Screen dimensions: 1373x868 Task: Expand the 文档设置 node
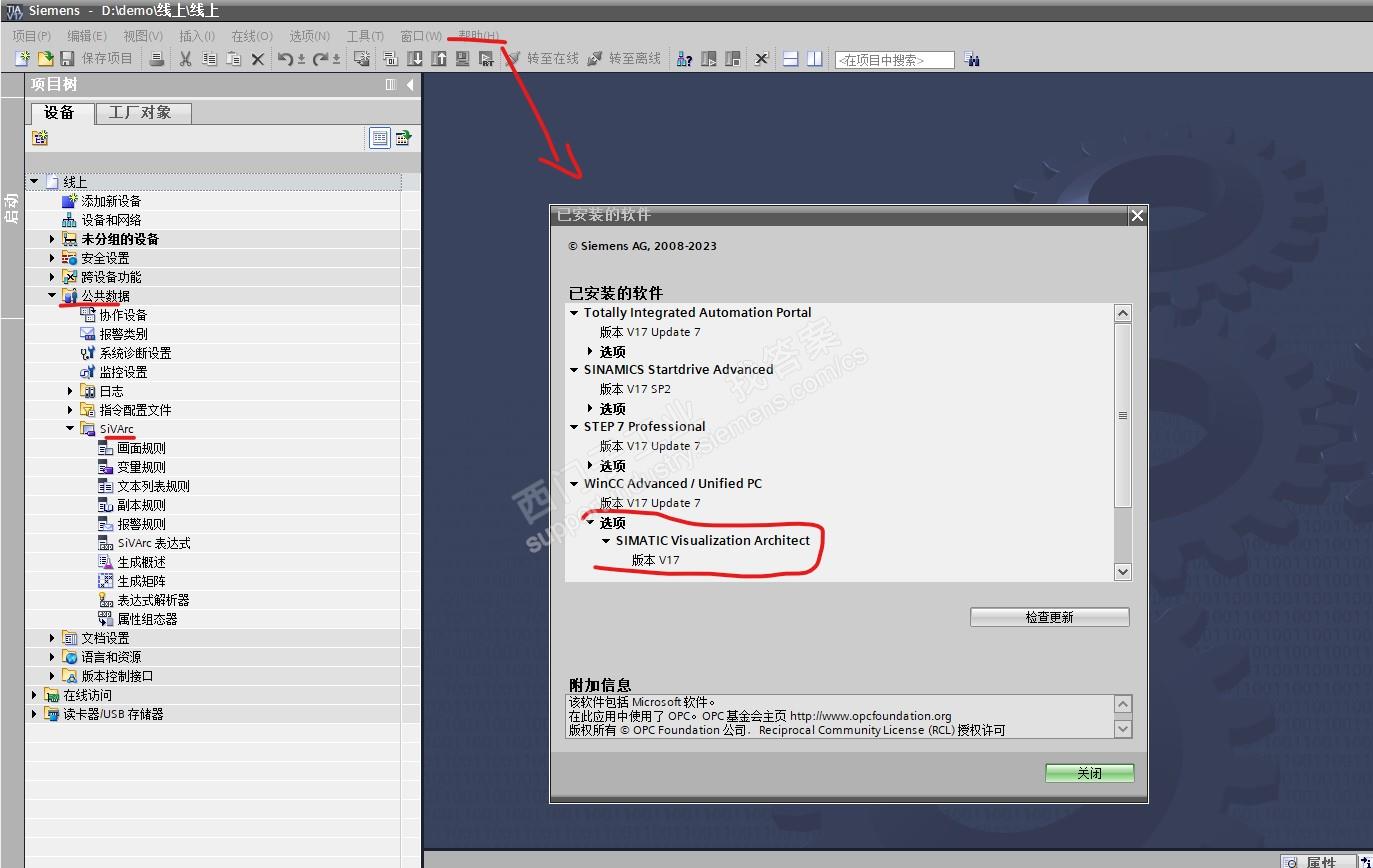pos(52,638)
